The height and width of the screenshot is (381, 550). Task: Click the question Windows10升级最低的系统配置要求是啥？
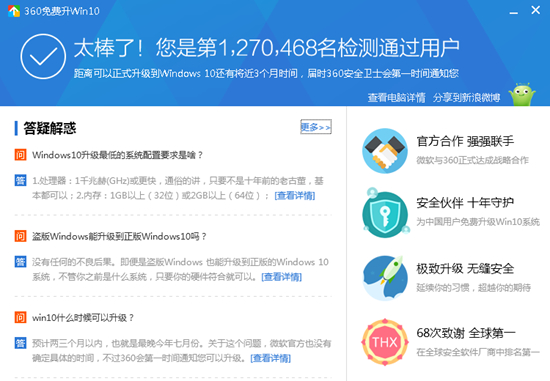(118, 155)
